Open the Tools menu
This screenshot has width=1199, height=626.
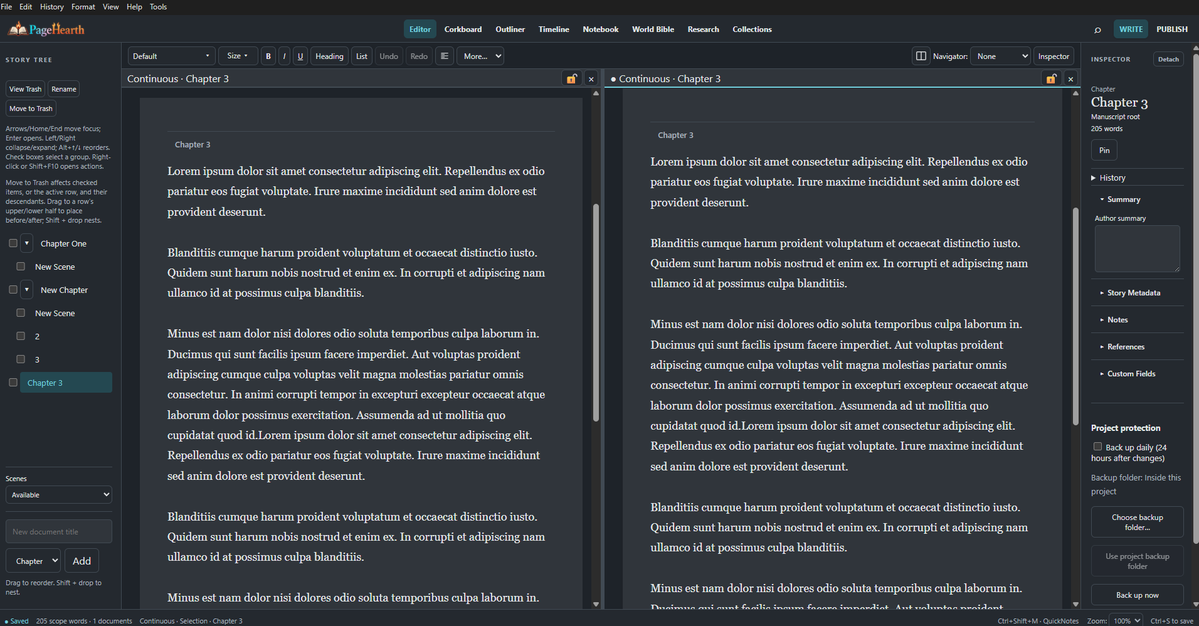158,7
